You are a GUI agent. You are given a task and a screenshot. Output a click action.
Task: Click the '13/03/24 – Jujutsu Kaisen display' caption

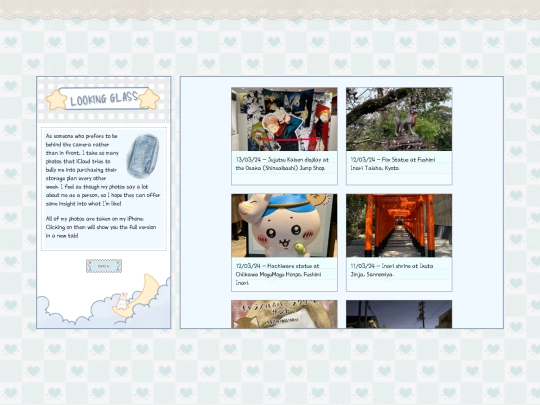click(282, 164)
